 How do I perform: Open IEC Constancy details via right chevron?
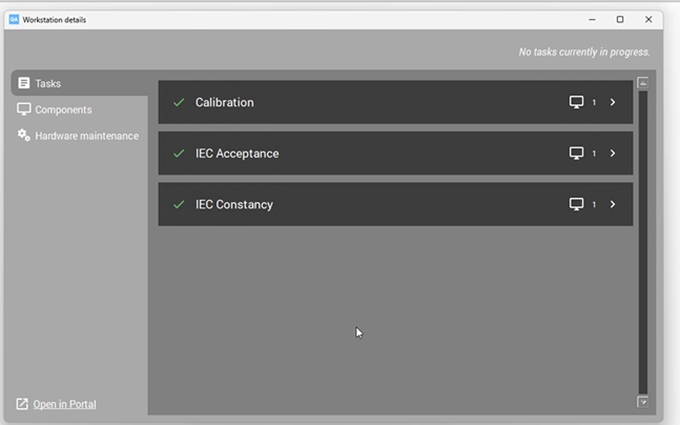pos(612,204)
